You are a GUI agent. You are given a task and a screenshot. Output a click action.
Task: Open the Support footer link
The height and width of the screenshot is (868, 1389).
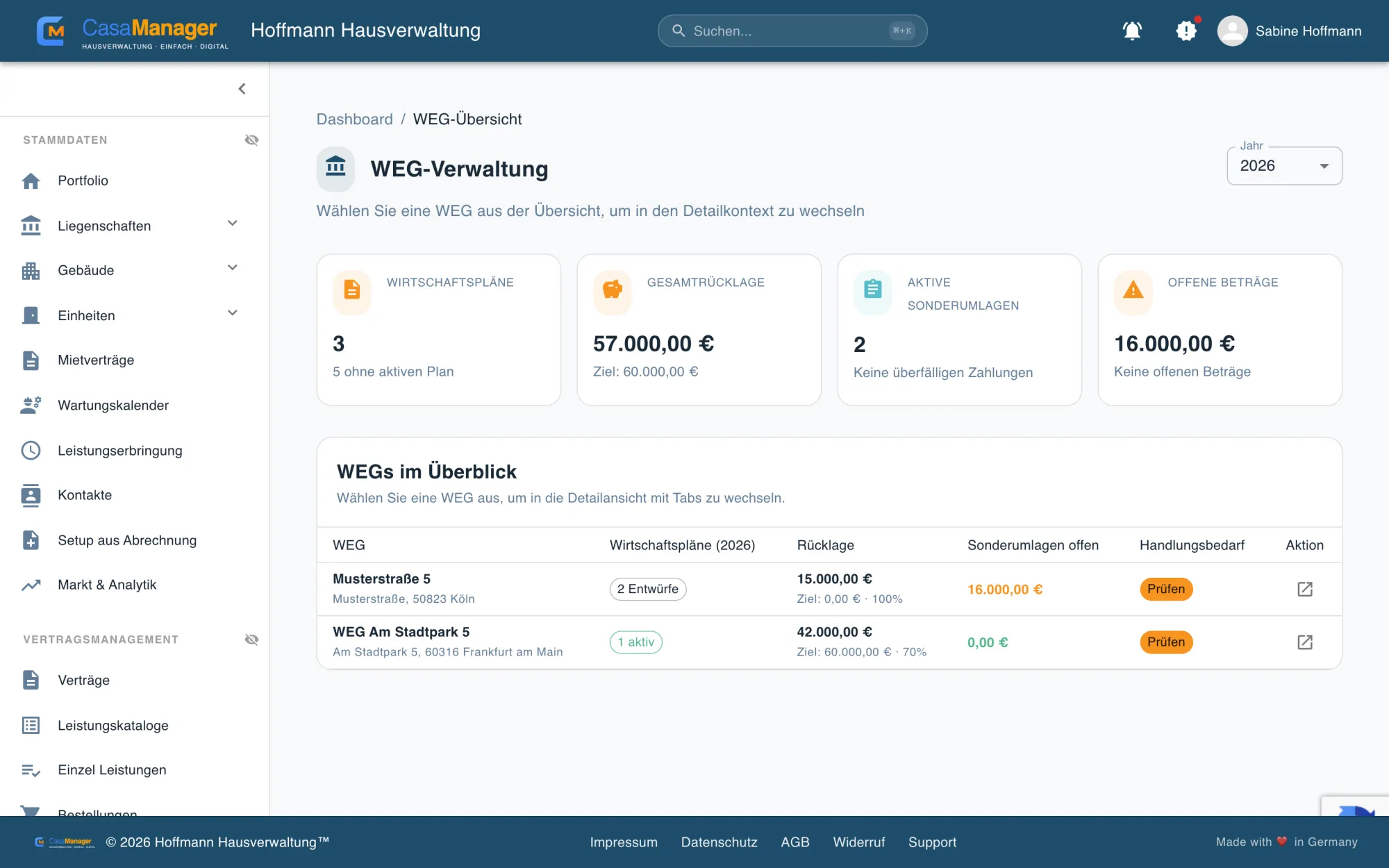(932, 842)
